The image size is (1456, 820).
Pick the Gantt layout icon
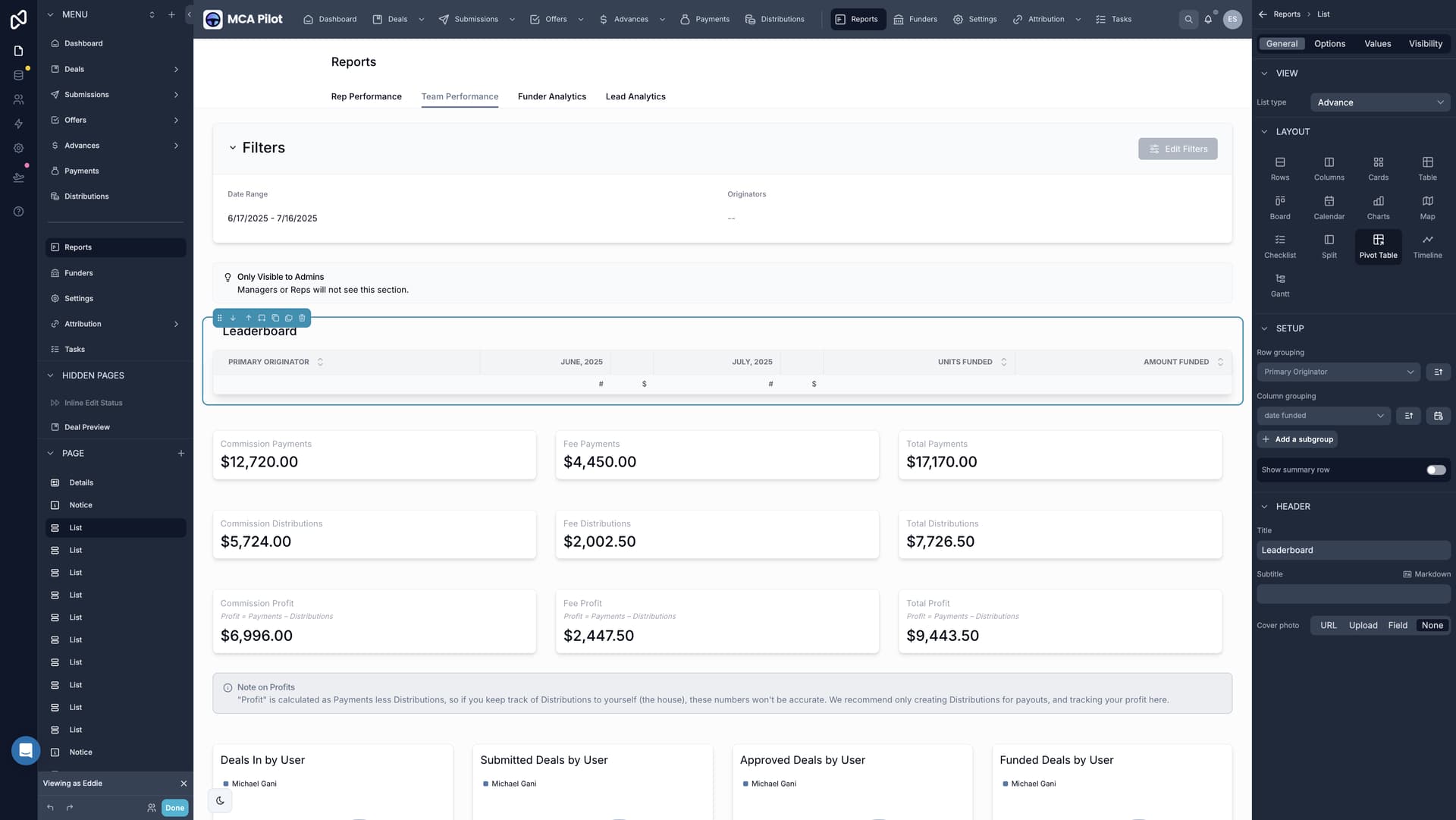coord(1279,284)
